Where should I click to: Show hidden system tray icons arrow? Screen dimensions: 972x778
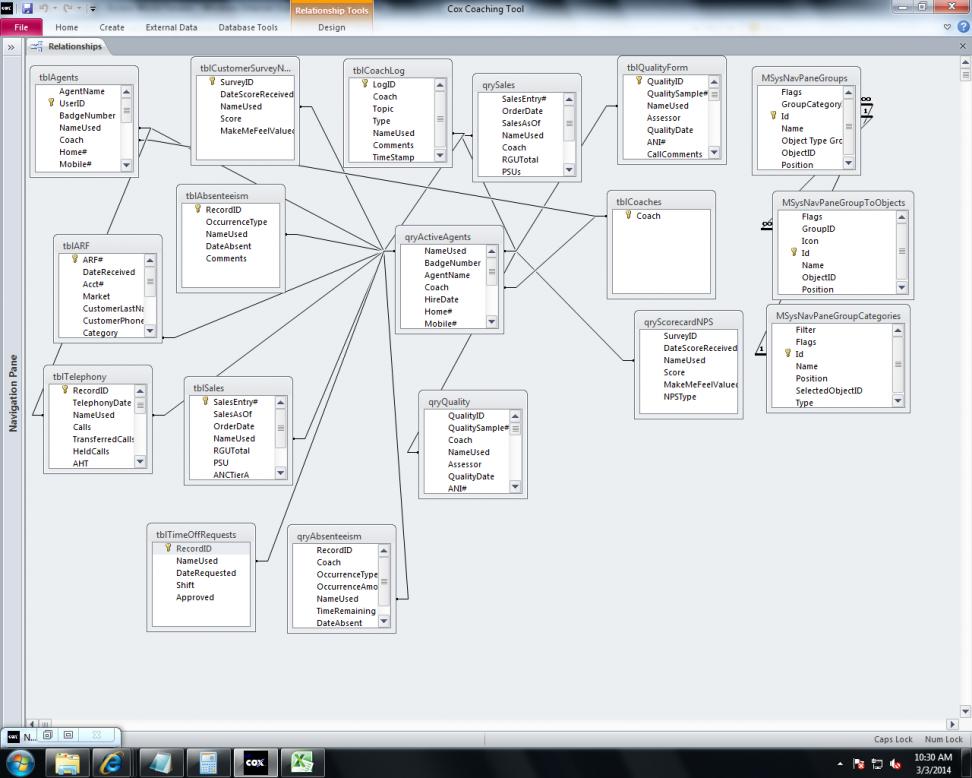point(840,764)
